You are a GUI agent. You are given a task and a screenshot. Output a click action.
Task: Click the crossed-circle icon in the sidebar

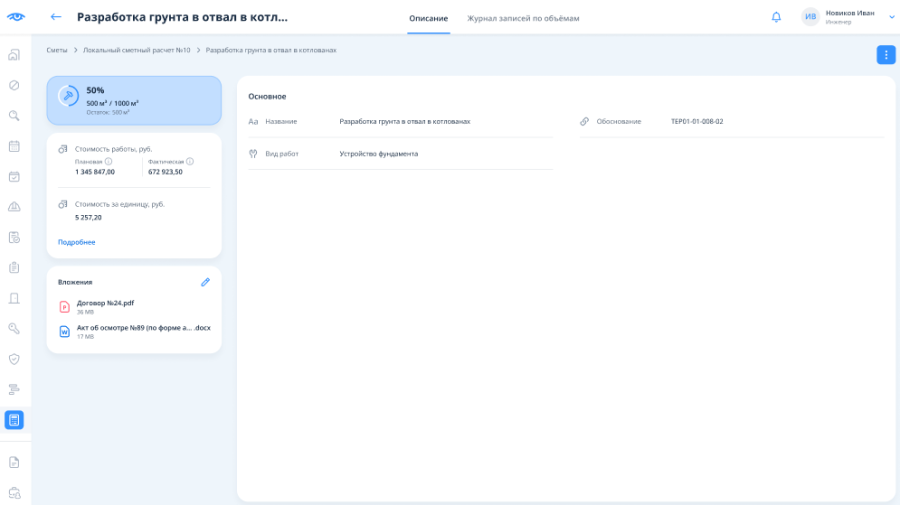click(14, 85)
